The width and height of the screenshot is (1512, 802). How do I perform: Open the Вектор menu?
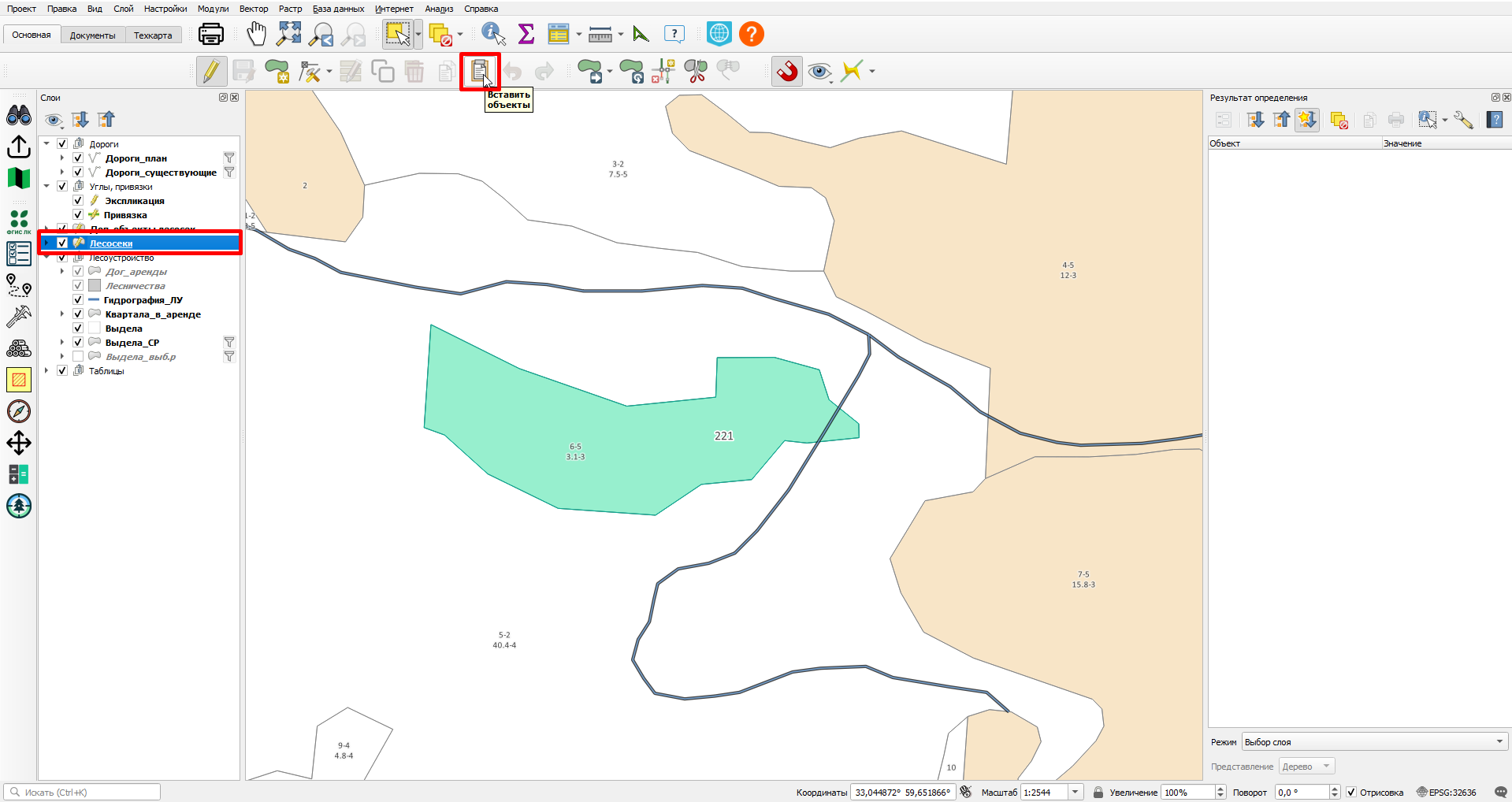[254, 9]
